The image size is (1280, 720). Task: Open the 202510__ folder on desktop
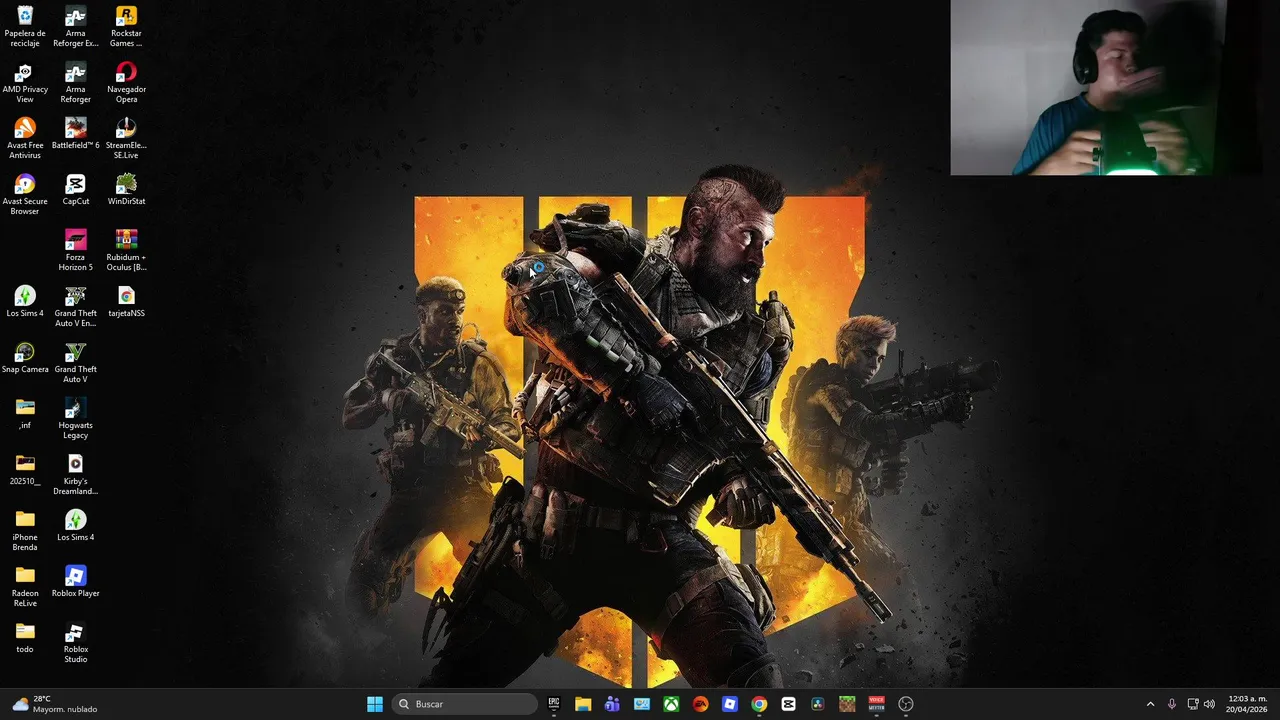click(25, 469)
